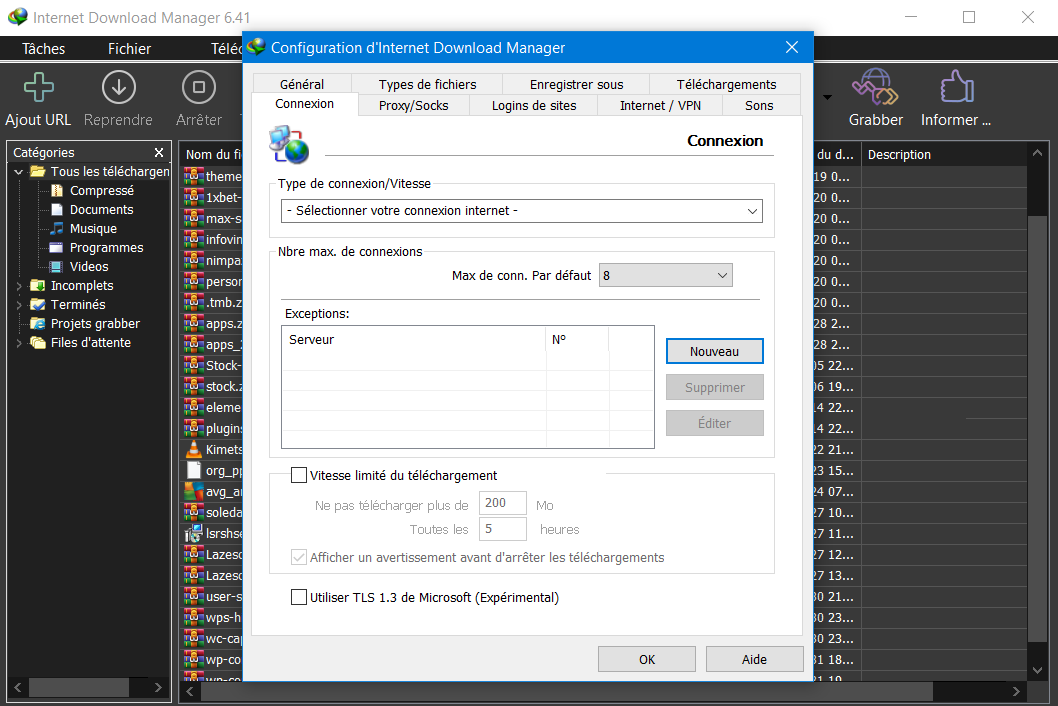Select the Compressé category icon

[57, 191]
